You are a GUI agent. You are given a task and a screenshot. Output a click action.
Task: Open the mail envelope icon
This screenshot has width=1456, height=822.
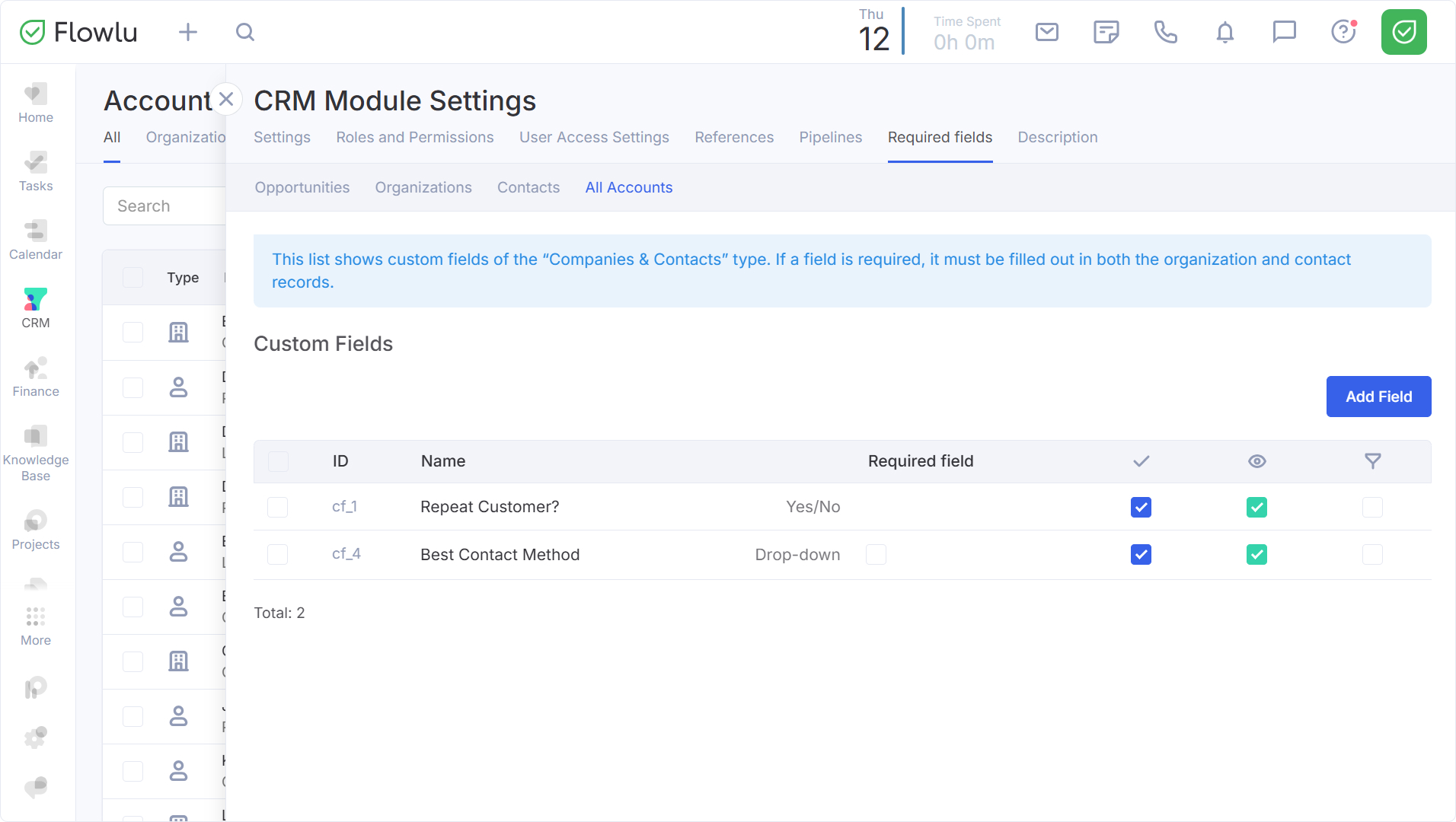click(x=1047, y=32)
